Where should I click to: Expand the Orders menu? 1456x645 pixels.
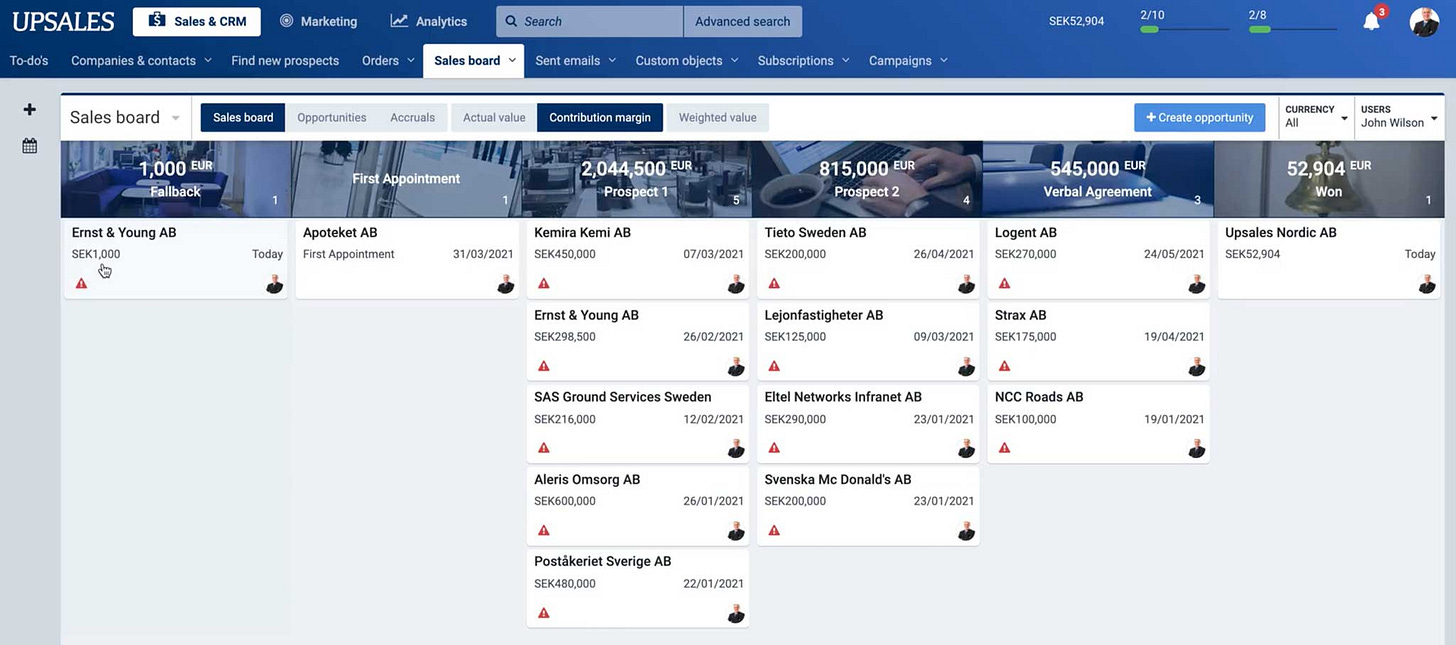click(388, 60)
